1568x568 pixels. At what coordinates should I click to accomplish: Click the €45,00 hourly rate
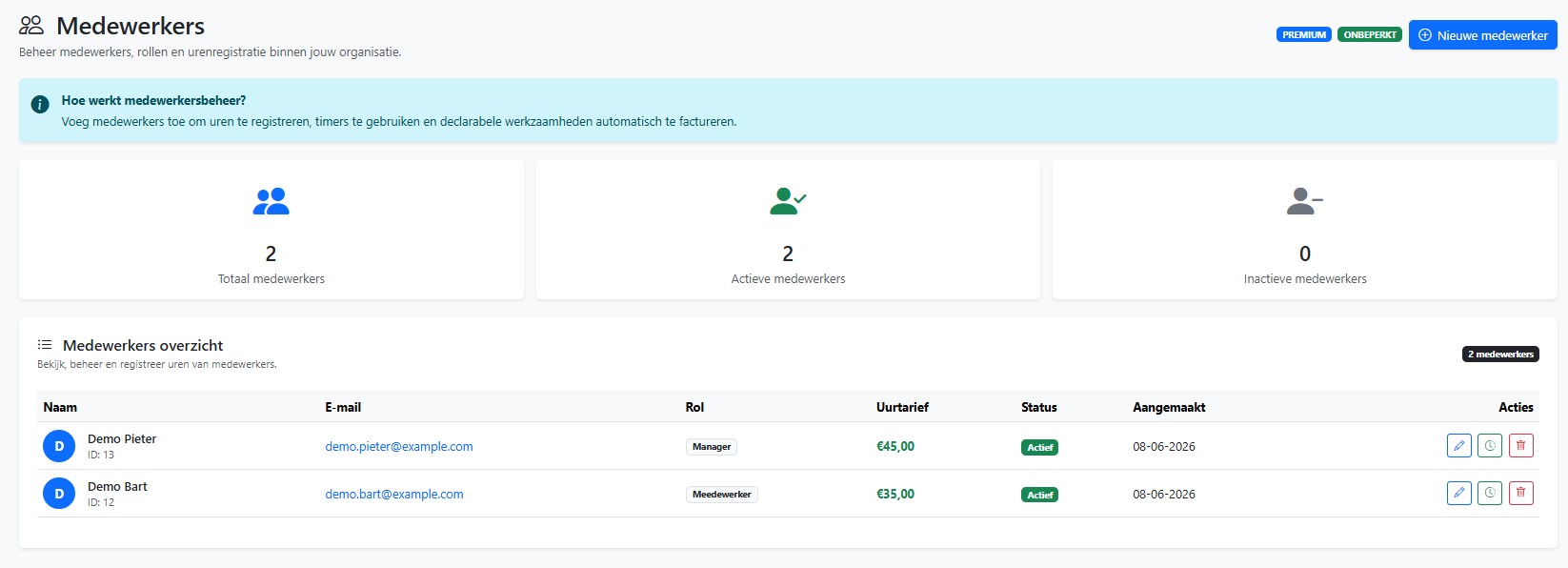click(895, 446)
